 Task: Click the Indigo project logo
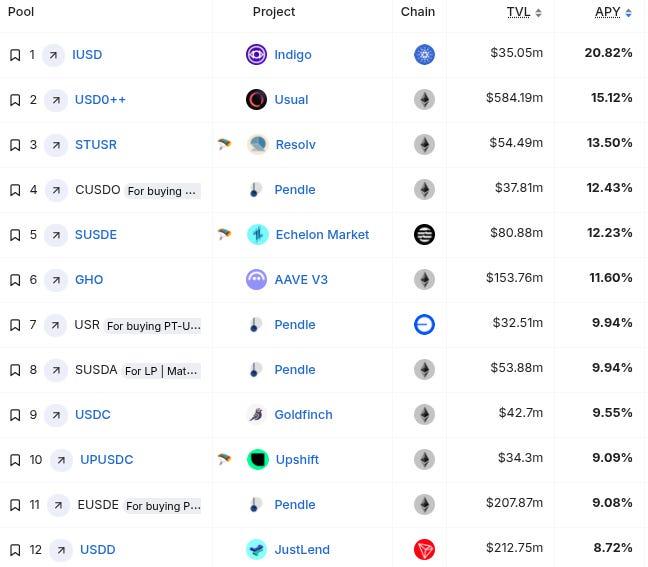(257, 55)
